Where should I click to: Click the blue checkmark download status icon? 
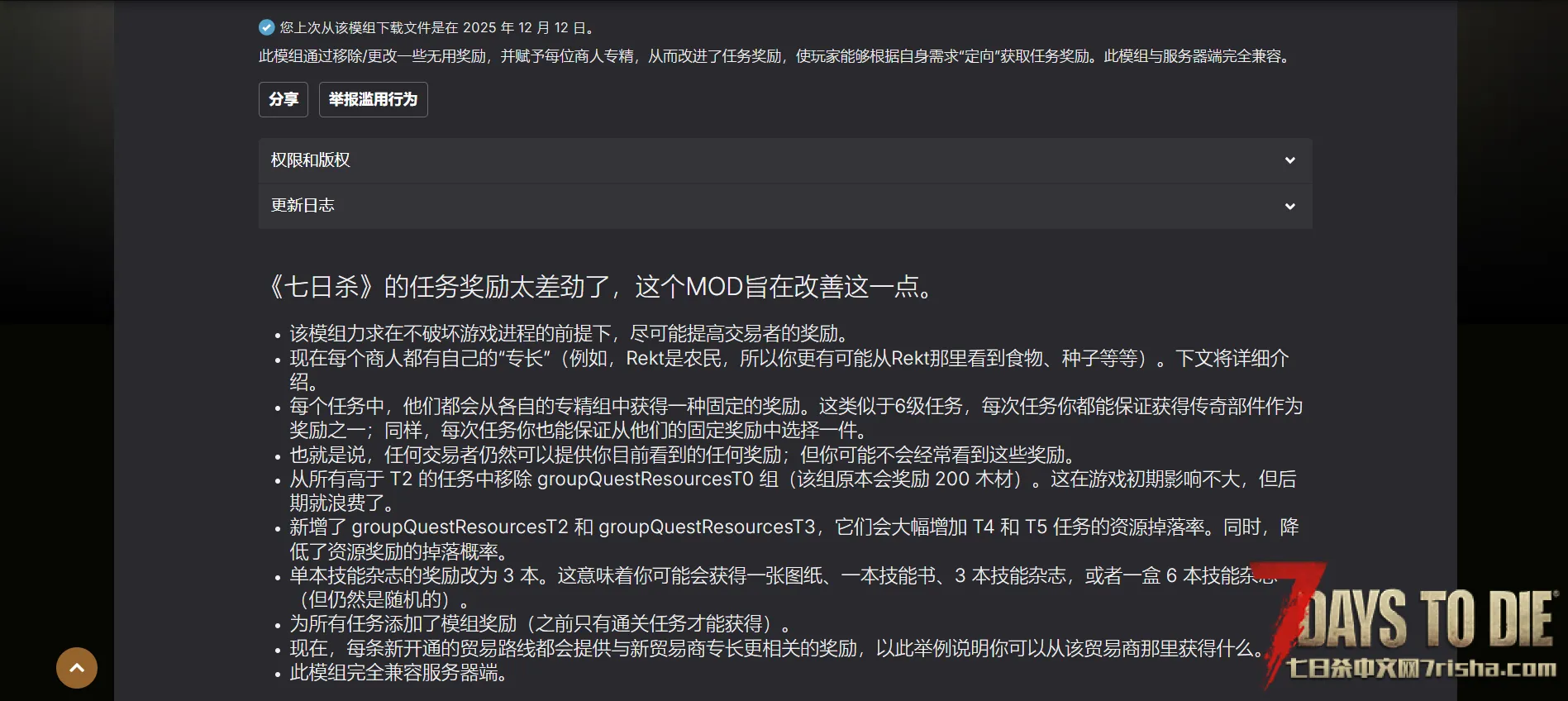pos(266,27)
